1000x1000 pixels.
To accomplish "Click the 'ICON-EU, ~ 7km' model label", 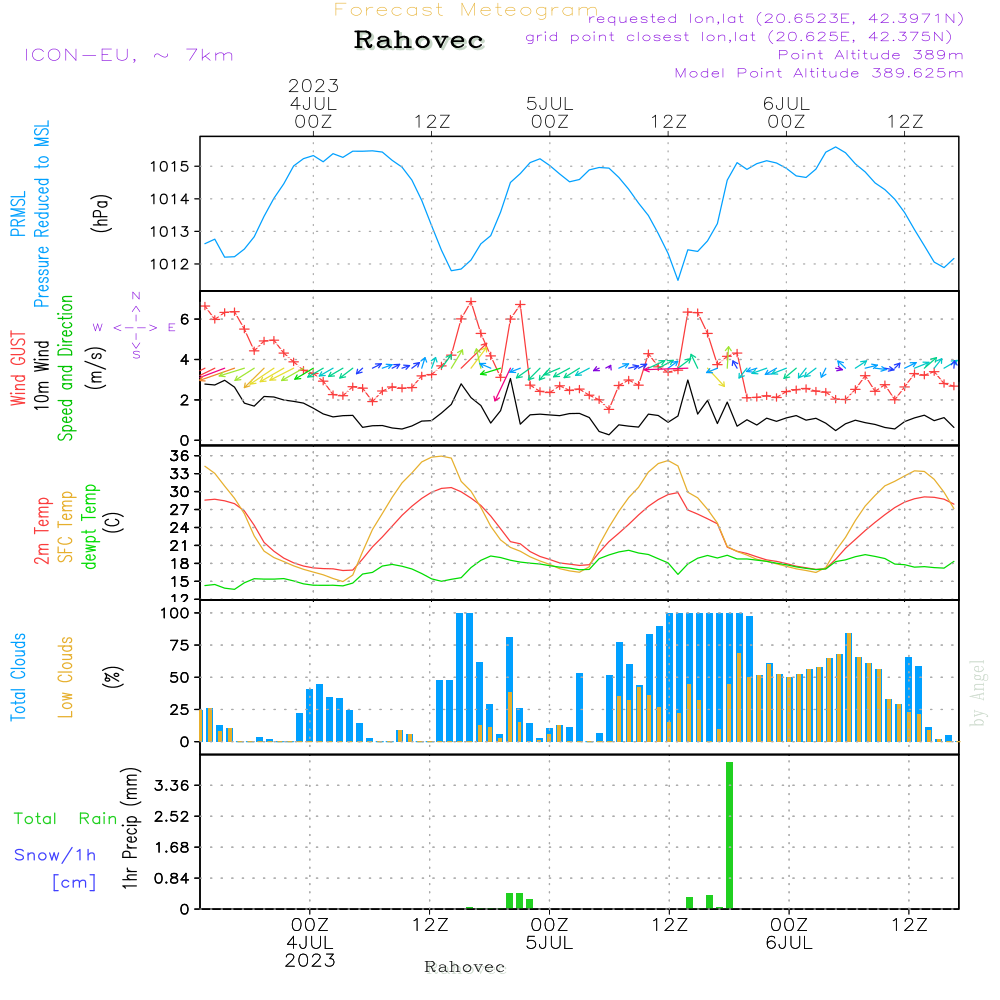I will (129, 55).
